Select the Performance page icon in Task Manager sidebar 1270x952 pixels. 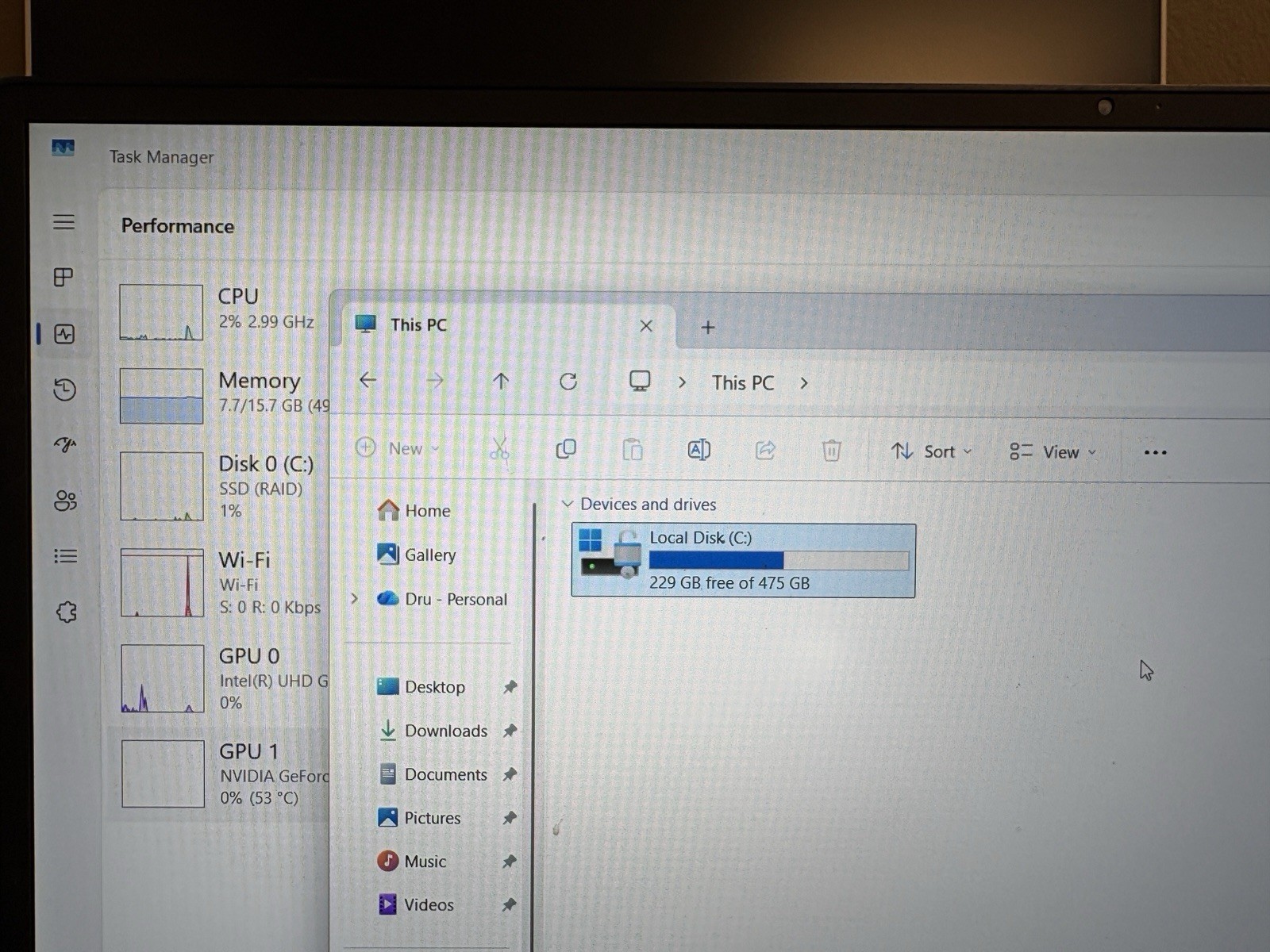[64, 334]
